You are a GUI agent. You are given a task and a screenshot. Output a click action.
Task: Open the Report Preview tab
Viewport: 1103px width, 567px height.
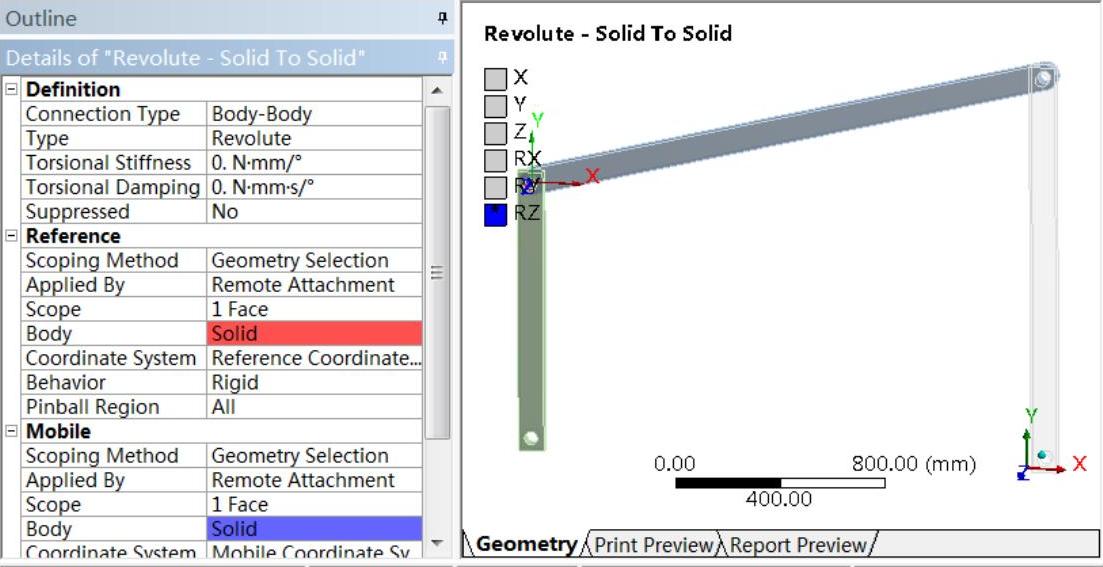point(797,544)
